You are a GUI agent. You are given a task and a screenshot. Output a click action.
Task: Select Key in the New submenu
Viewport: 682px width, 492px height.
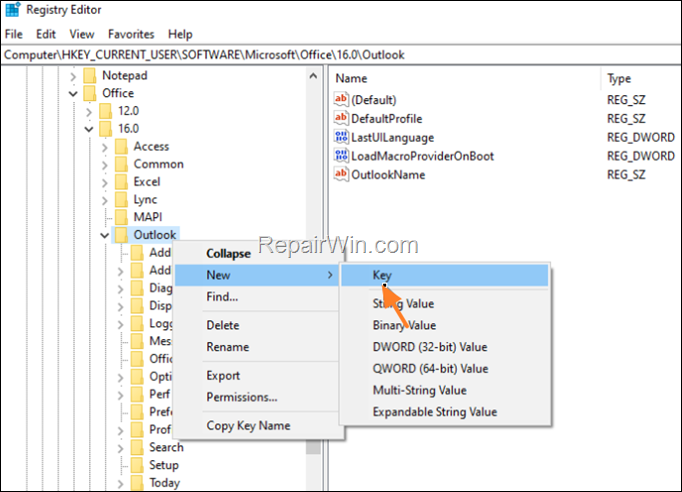[x=445, y=275]
